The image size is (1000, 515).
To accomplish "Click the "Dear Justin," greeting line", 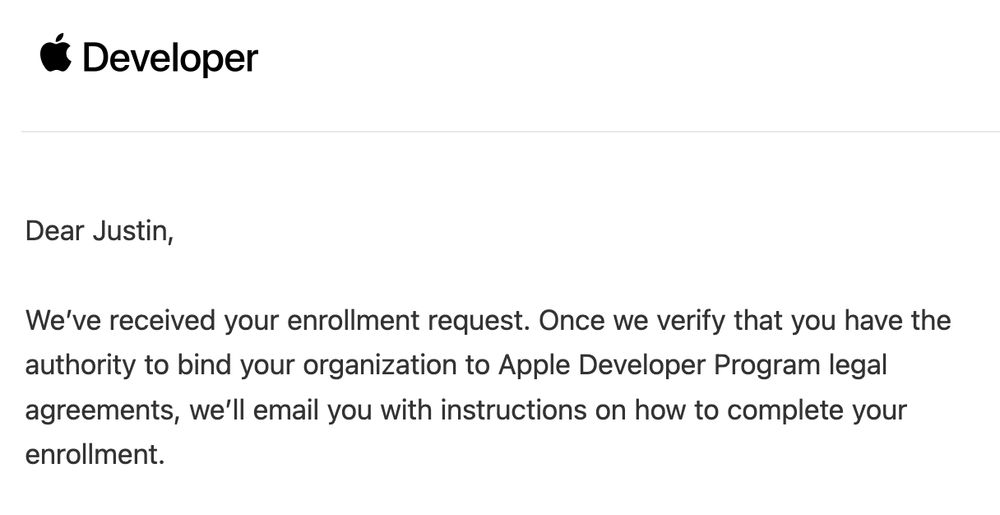I will coord(99,234).
